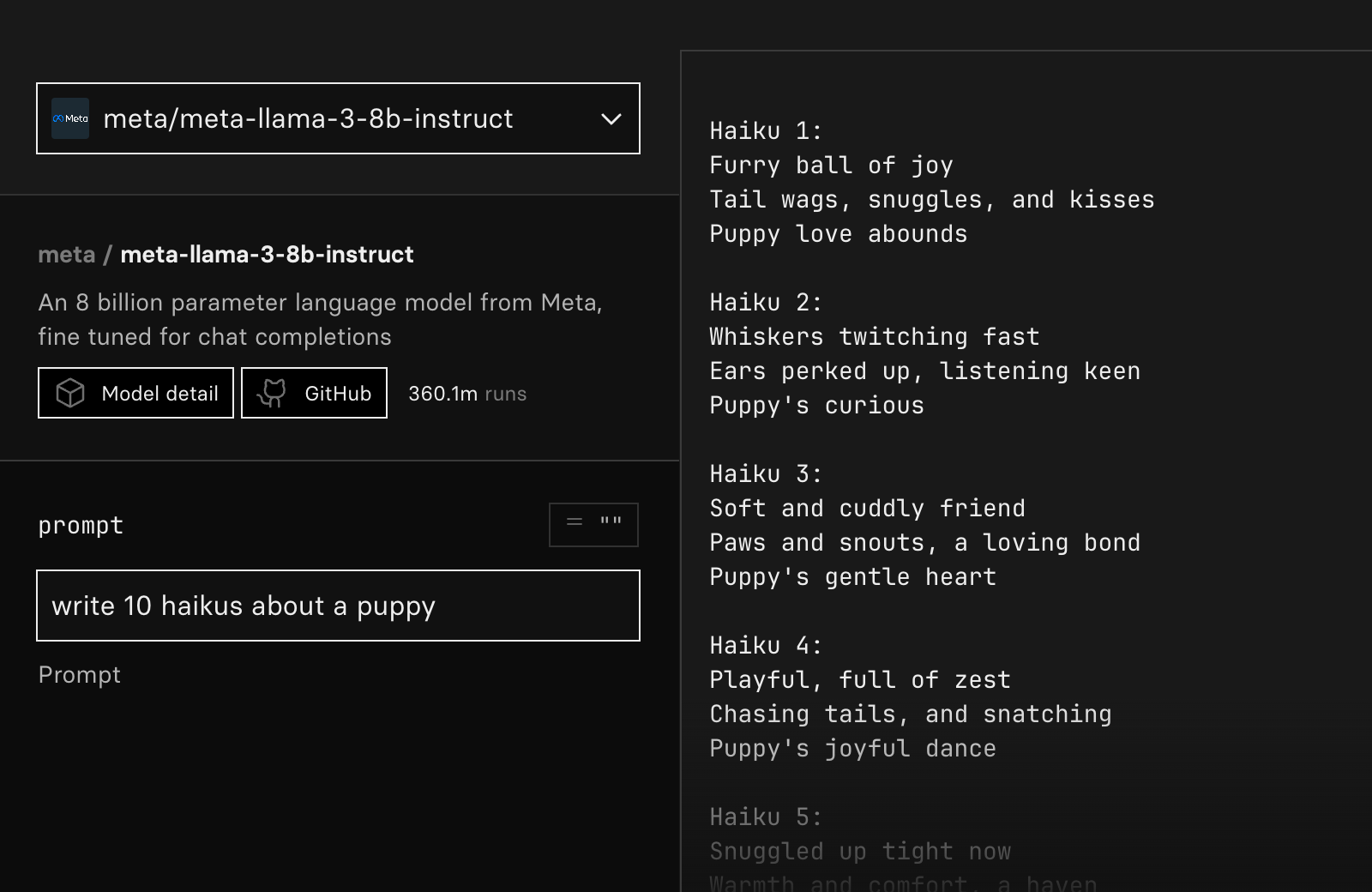Viewport: 1372px width, 892px height.
Task: Click the 'Haiku 1:' heading in output
Action: (x=766, y=130)
